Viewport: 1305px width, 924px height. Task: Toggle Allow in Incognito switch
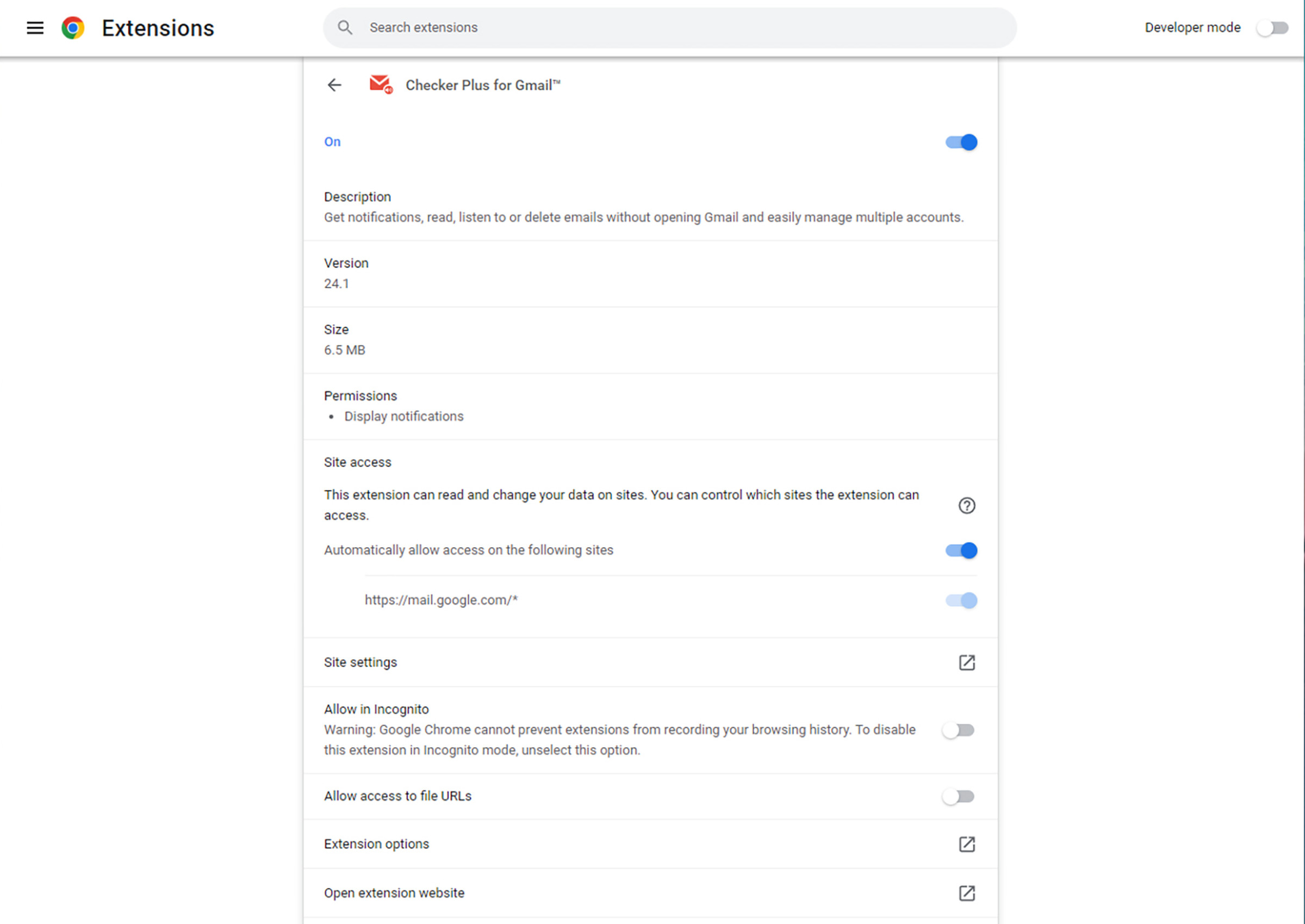point(958,730)
